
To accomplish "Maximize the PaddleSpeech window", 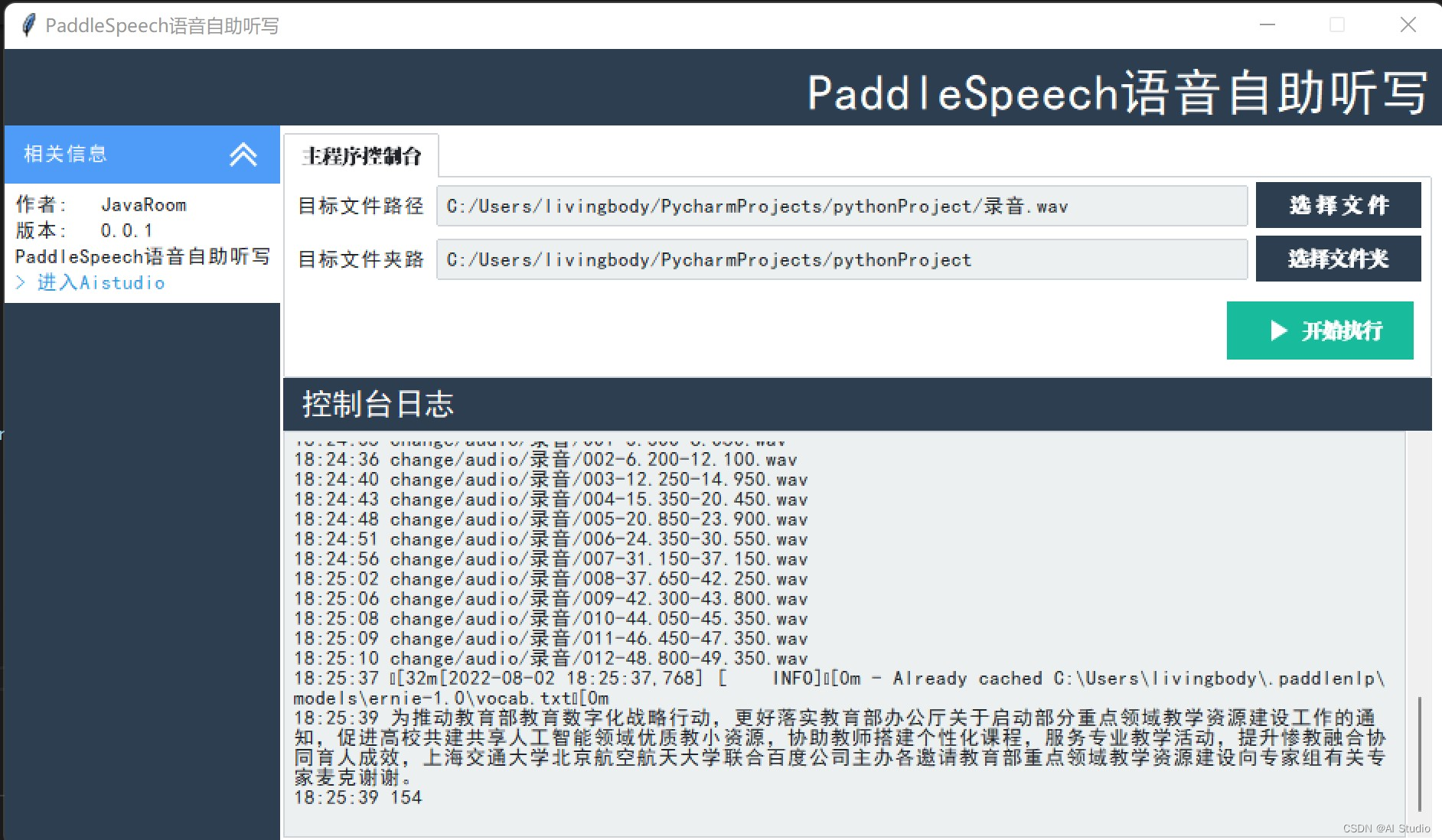I will (x=1336, y=24).
